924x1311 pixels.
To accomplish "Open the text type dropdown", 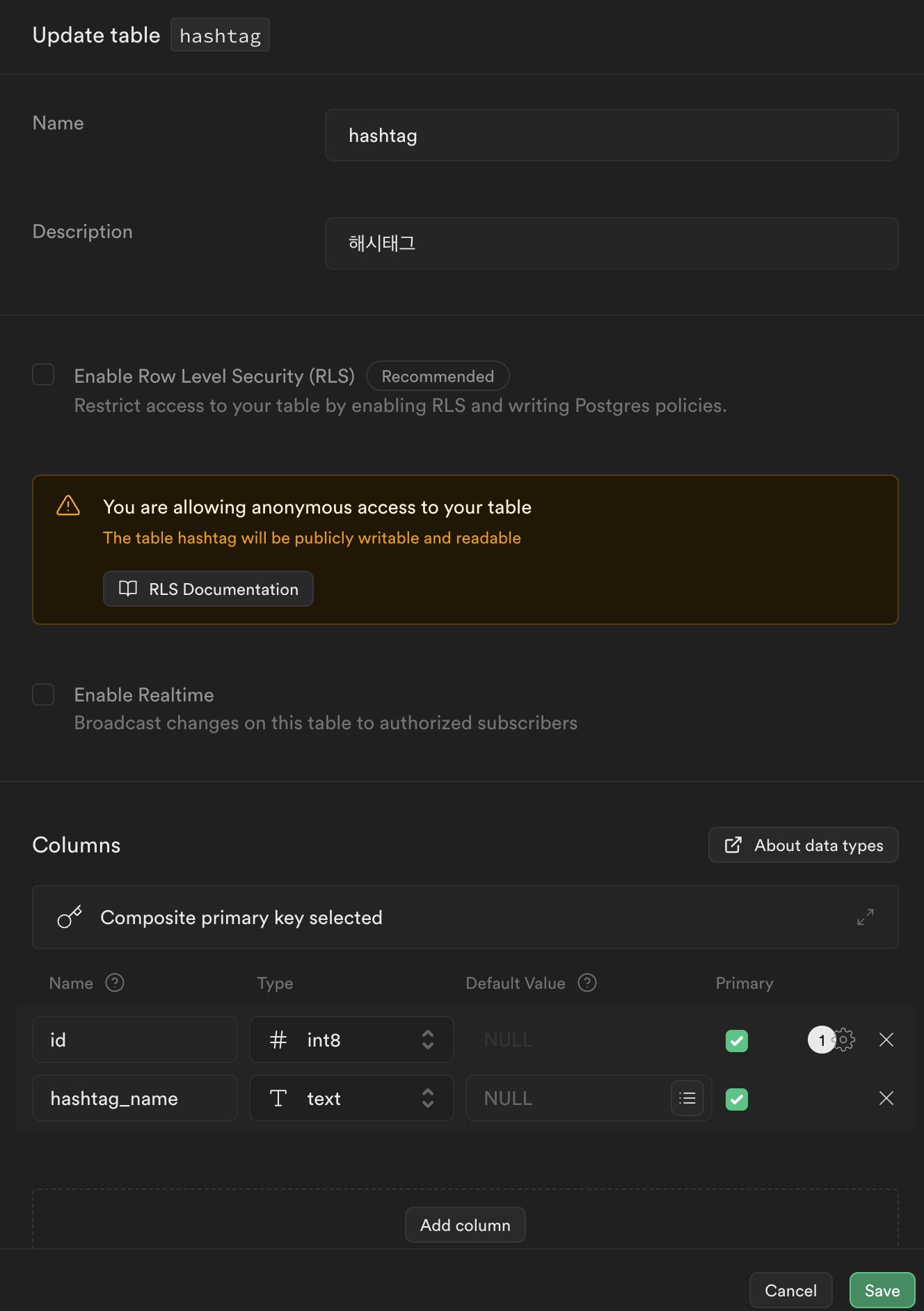I will [351, 1098].
